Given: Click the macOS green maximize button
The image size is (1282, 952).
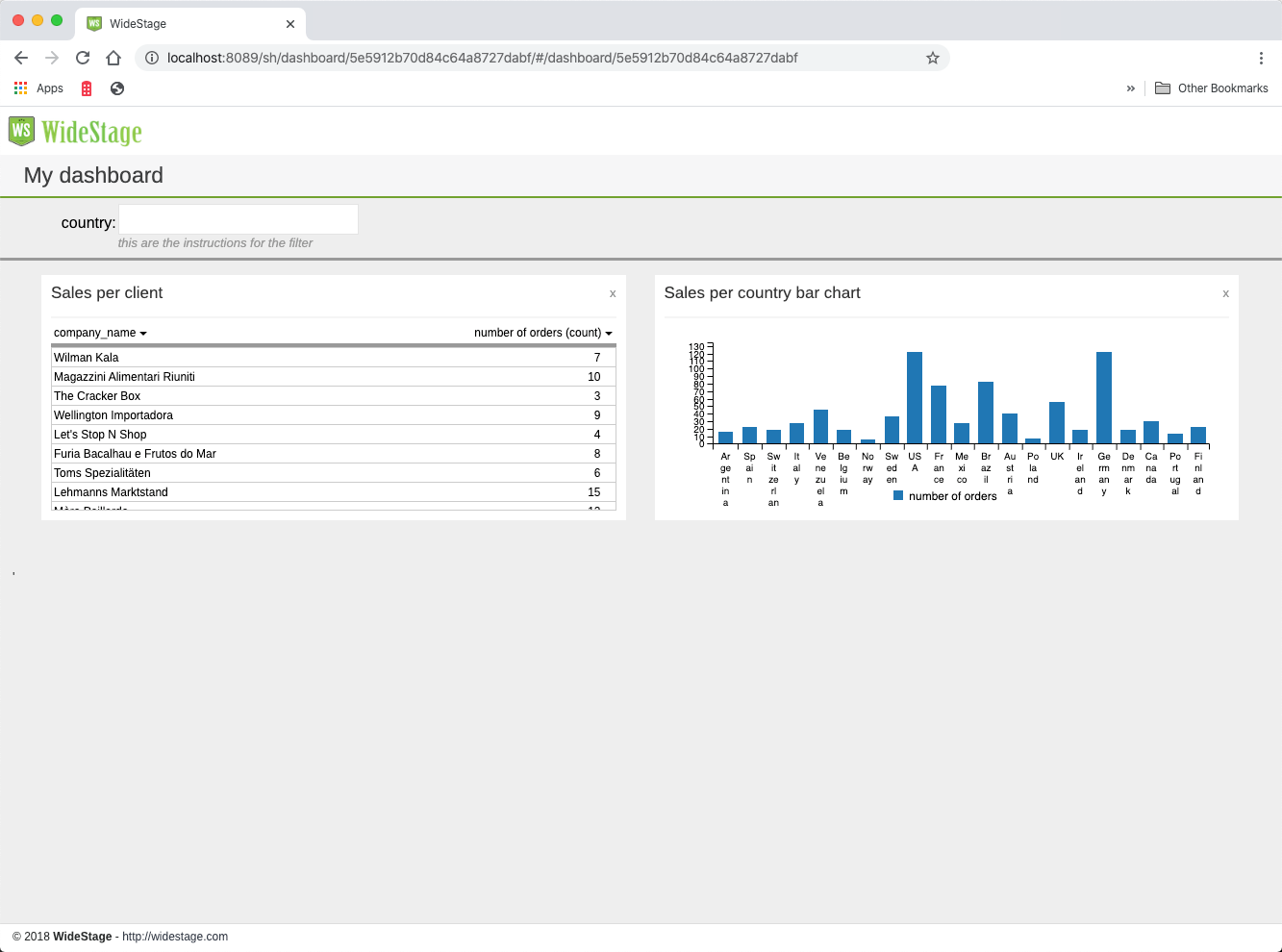Looking at the screenshot, I should point(57,20).
